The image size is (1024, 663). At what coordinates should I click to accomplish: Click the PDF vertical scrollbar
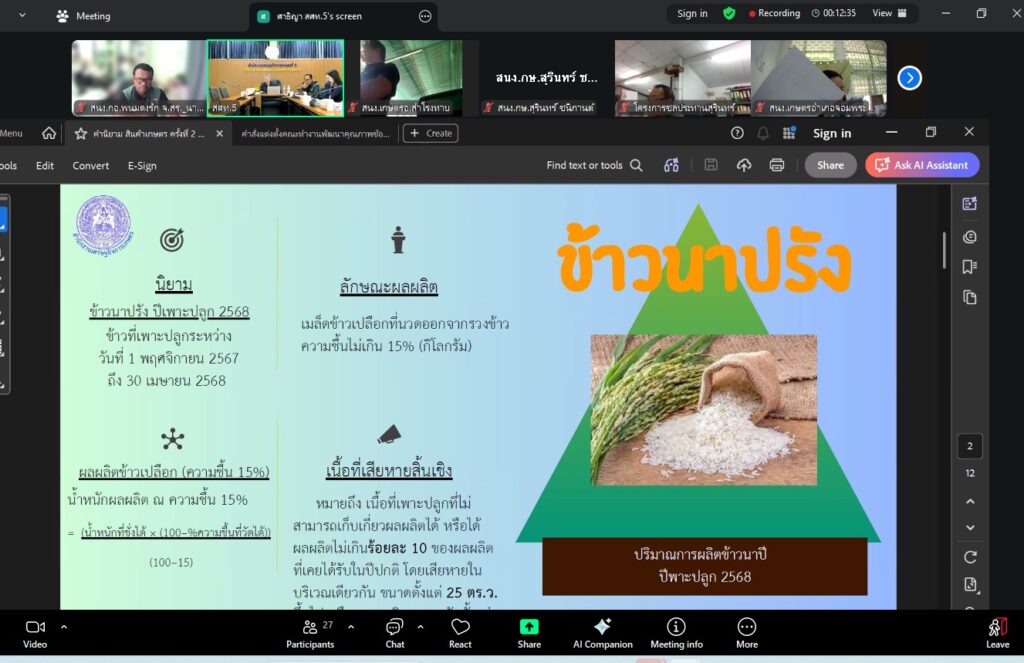[x=944, y=250]
